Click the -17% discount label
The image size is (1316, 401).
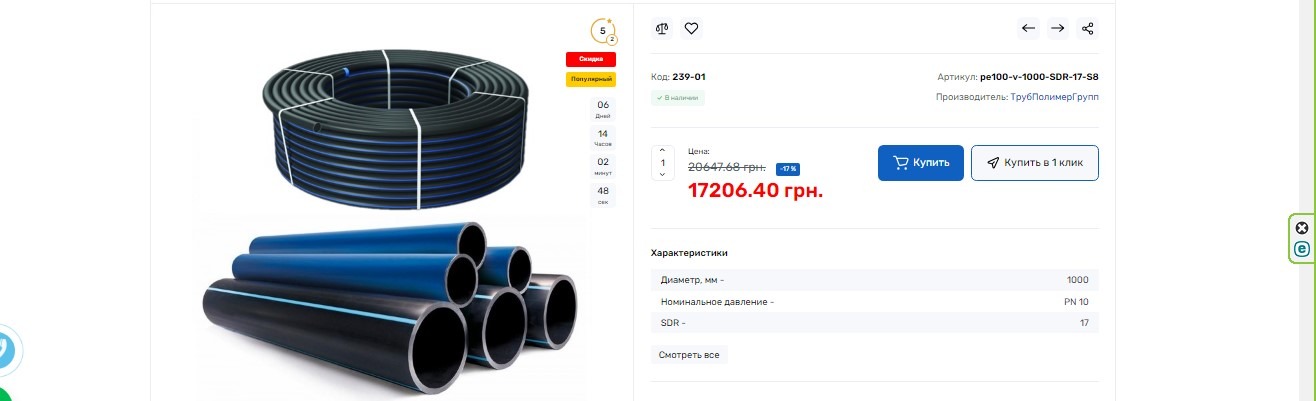point(787,169)
